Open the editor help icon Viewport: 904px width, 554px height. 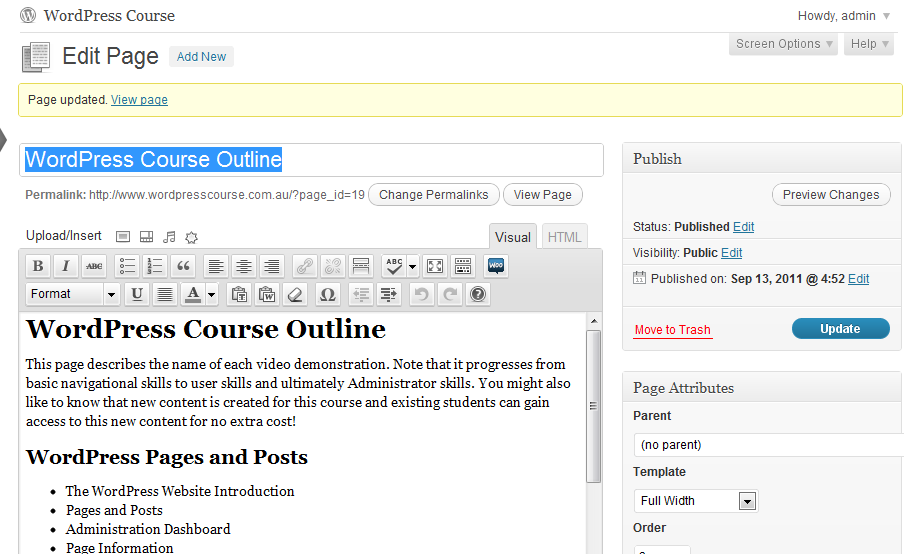click(x=478, y=294)
